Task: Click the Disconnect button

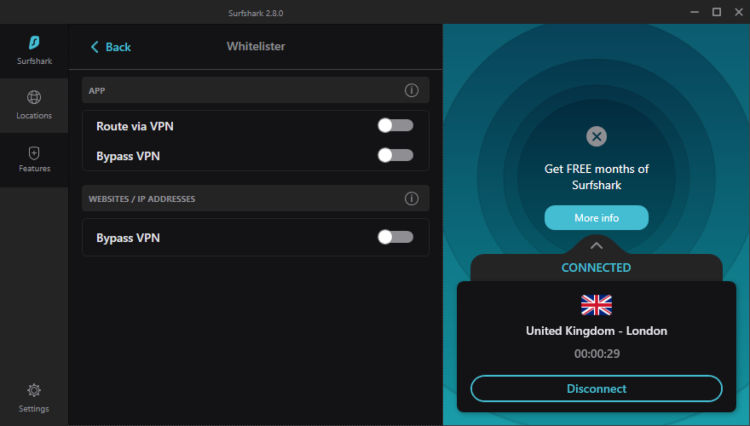Action: 596,388
